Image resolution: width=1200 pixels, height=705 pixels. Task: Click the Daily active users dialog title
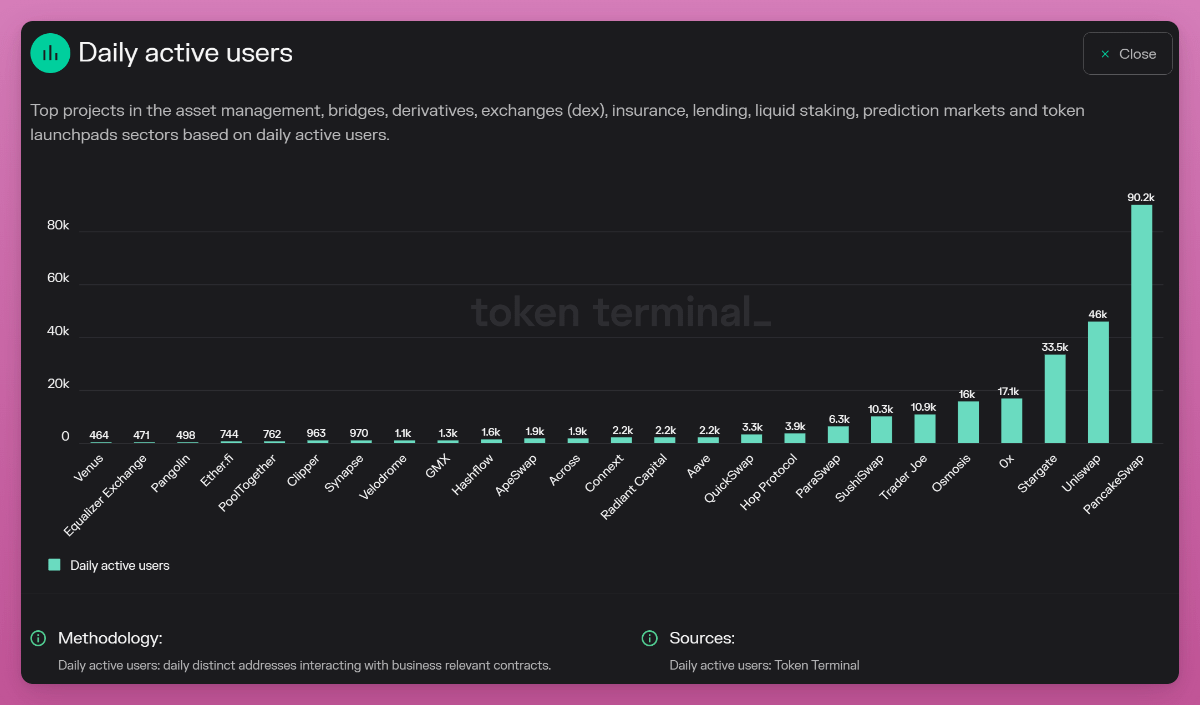tap(185, 53)
